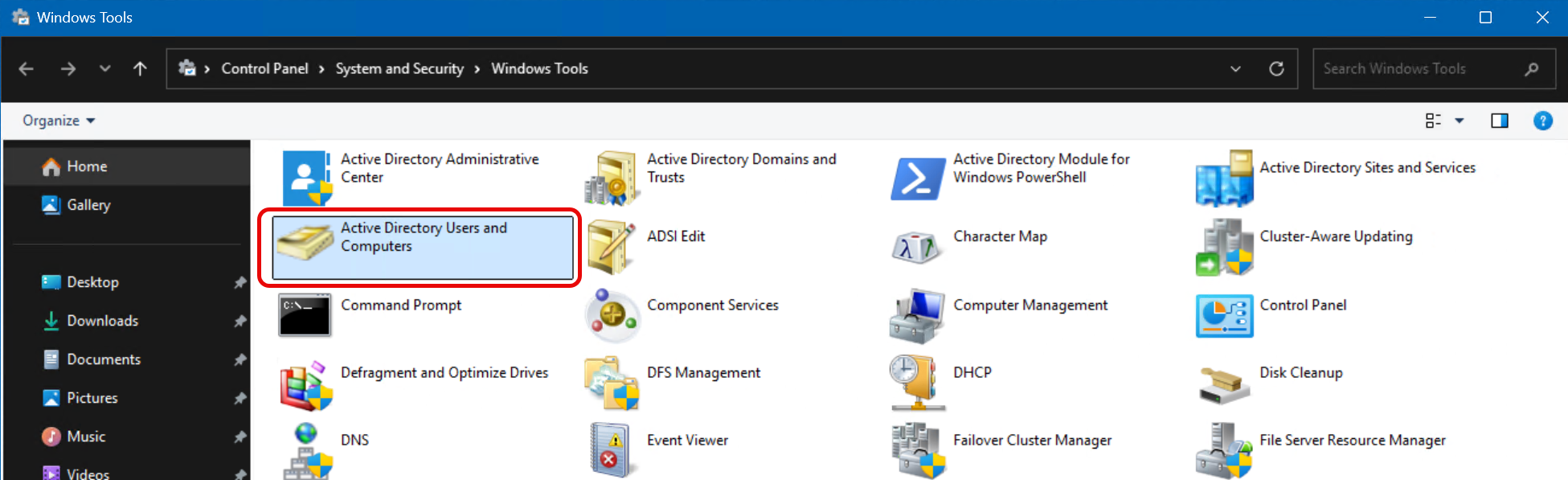The image size is (1568, 480).
Task: Click the pin icon next to Documents
Action: coord(239,359)
